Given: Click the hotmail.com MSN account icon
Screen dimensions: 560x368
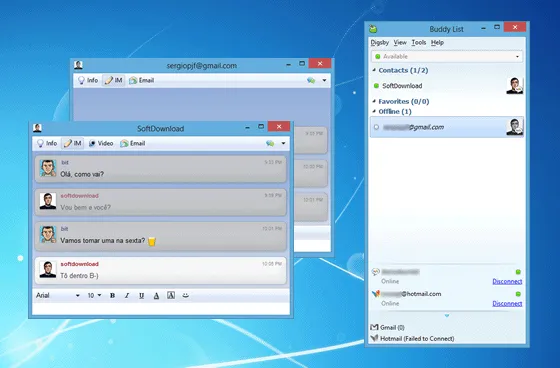Looking at the screenshot, I should point(375,294).
